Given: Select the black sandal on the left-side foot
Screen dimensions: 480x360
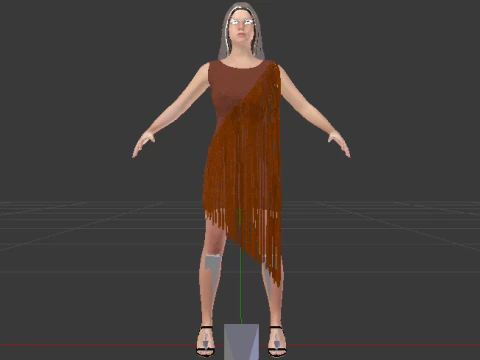Looking at the screenshot, I should pos(205,341).
